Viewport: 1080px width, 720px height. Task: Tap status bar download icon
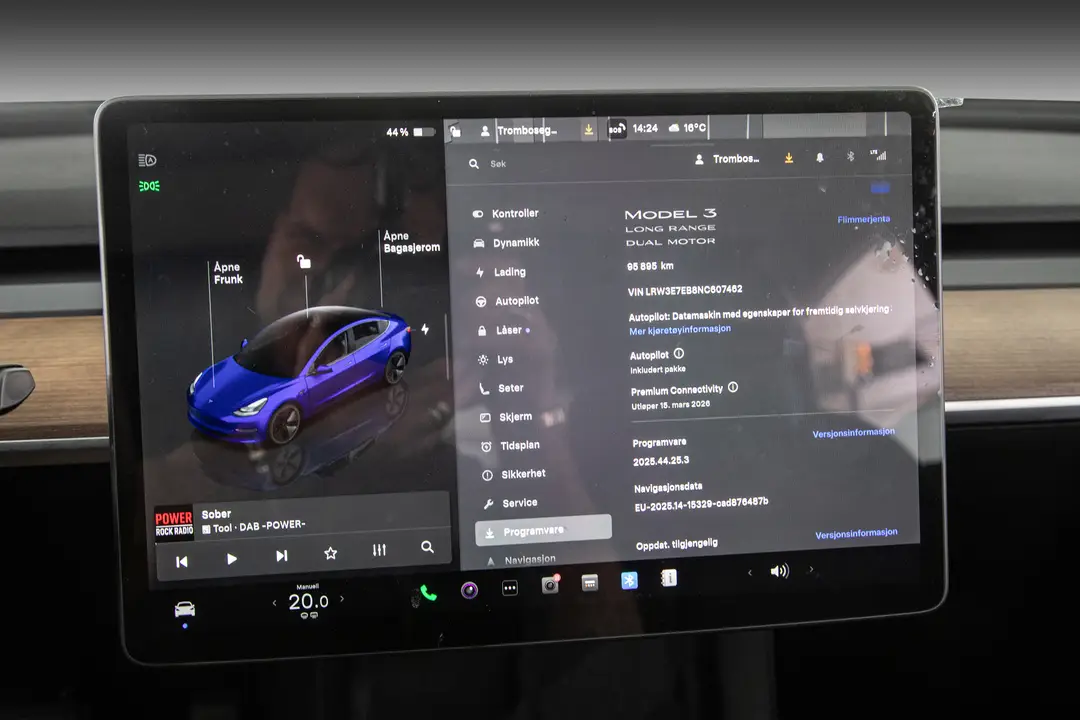tap(589, 130)
